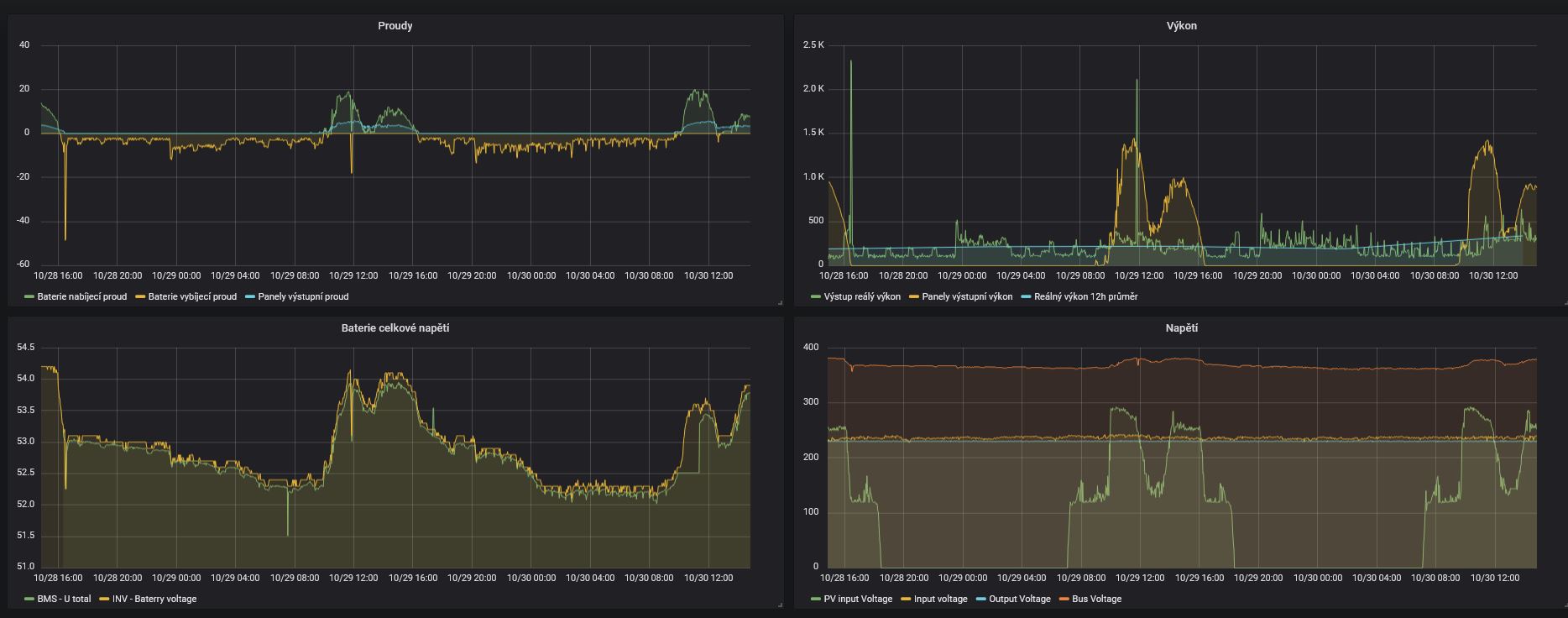Image resolution: width=1568 pixels, height=618 pixels.
Task: Show only the INV - Baterry voltage label
Action: point(154,599)
